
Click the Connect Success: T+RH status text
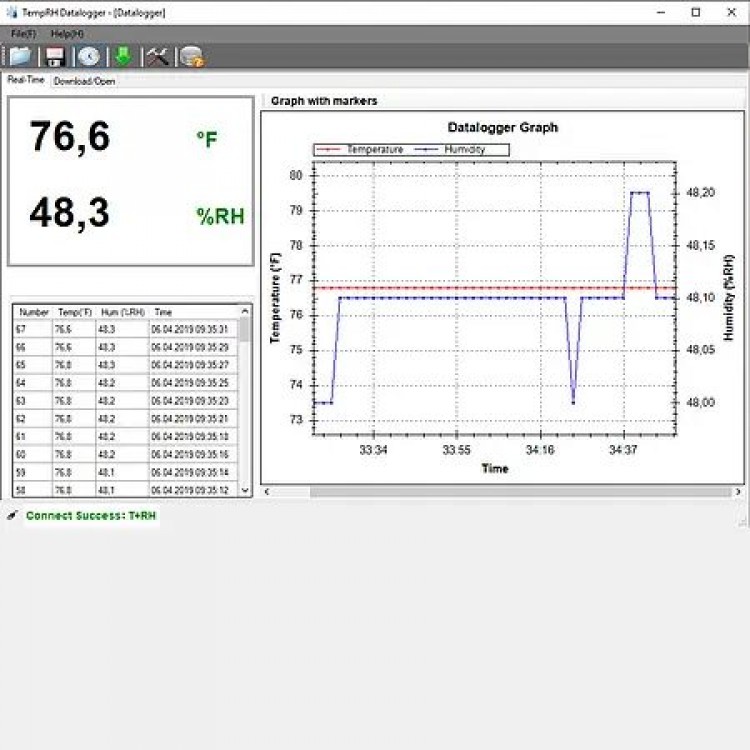[91, 516]
